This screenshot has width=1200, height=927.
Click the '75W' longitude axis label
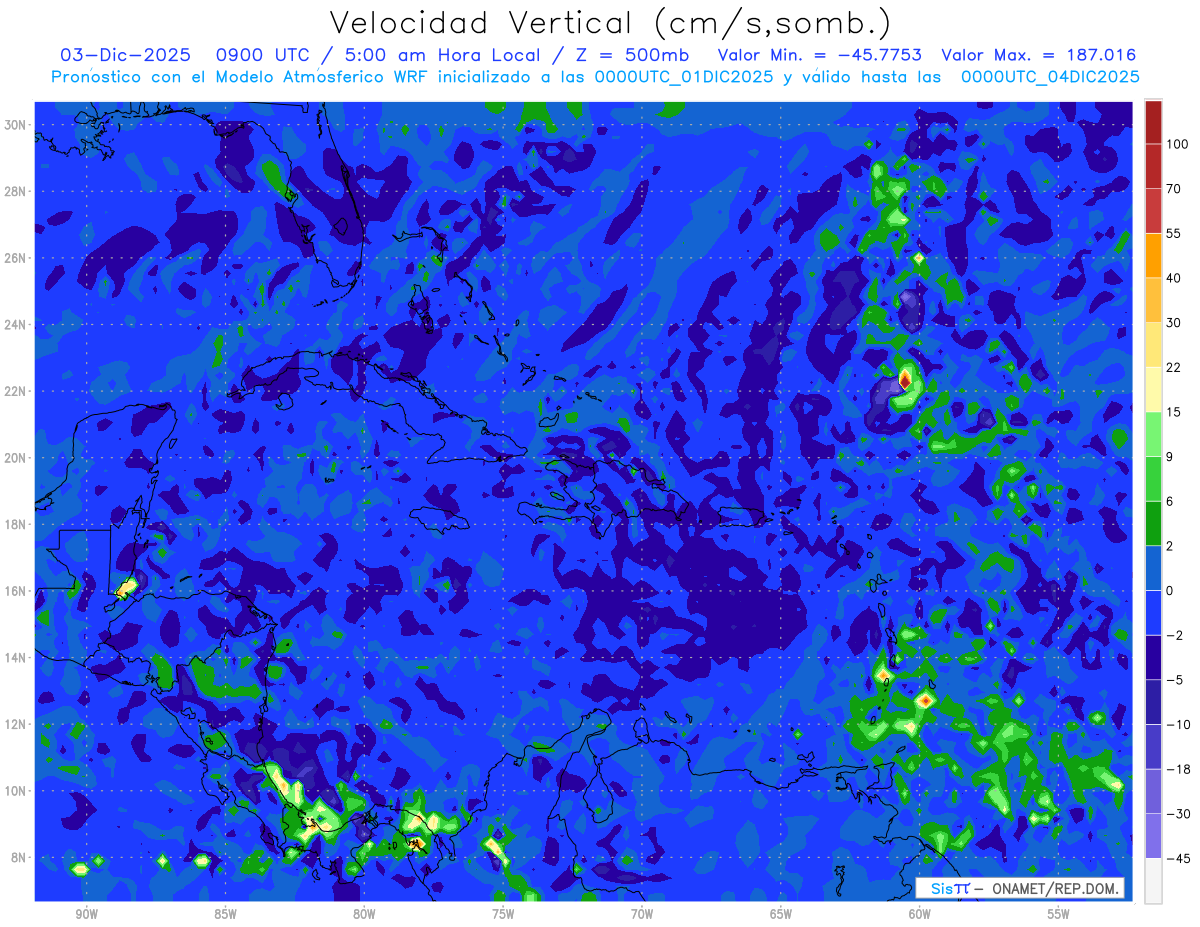(x=503, y=914)
